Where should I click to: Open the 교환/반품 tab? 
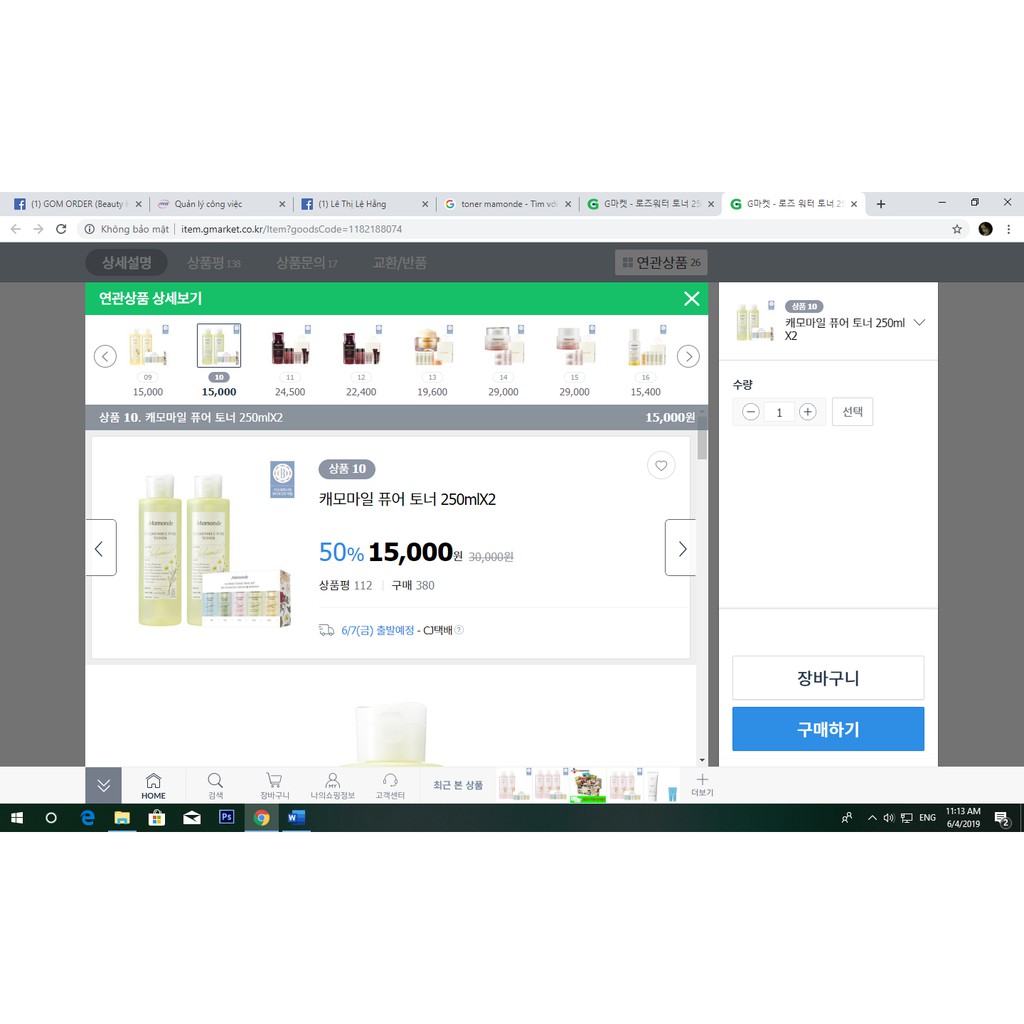click(400, 263)
